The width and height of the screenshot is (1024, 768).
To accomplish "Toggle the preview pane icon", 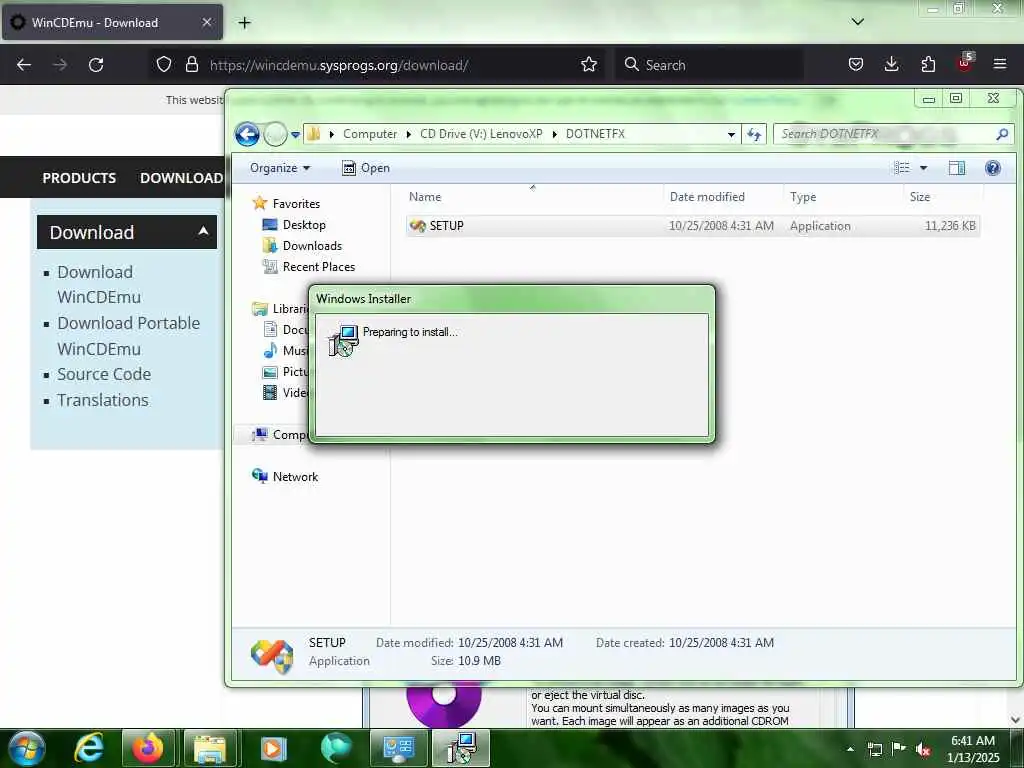I will (x=956, y=168).
